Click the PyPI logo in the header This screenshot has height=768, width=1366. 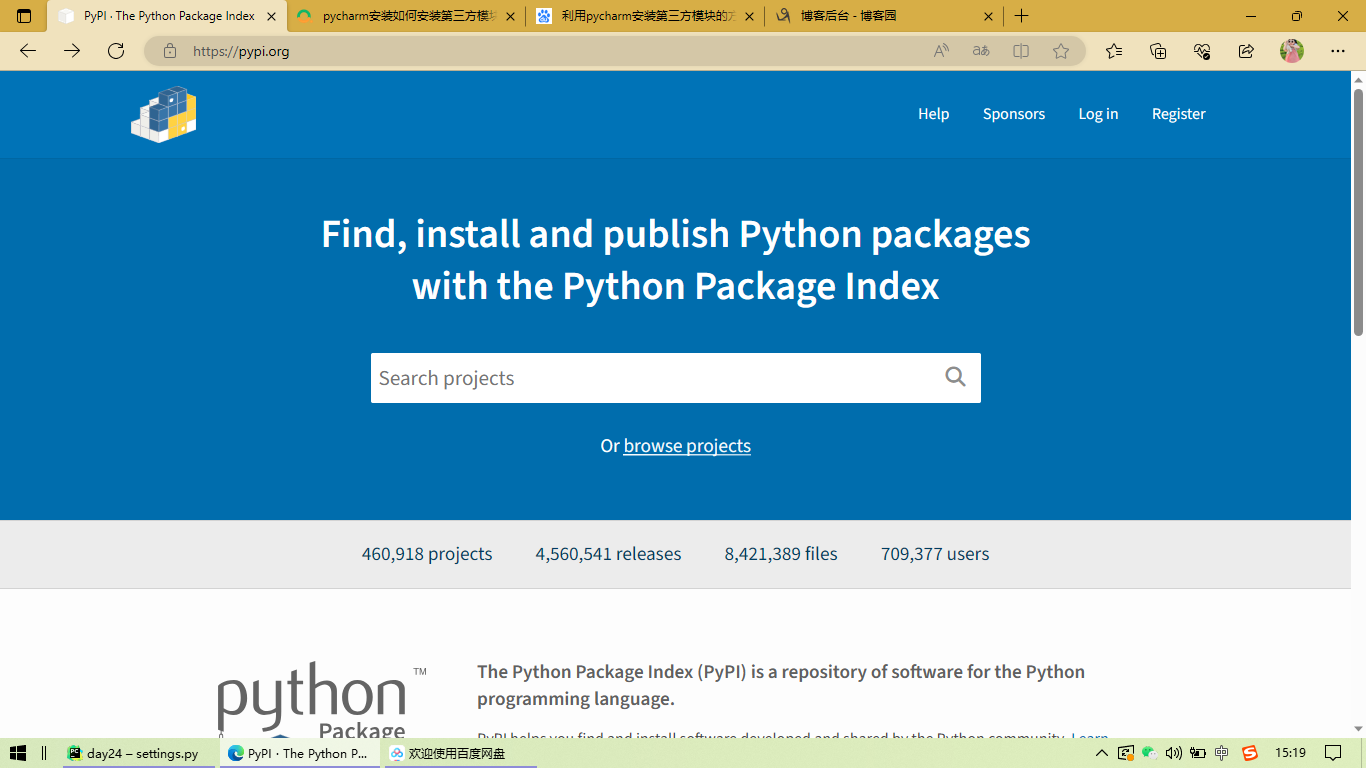(164, 114)
